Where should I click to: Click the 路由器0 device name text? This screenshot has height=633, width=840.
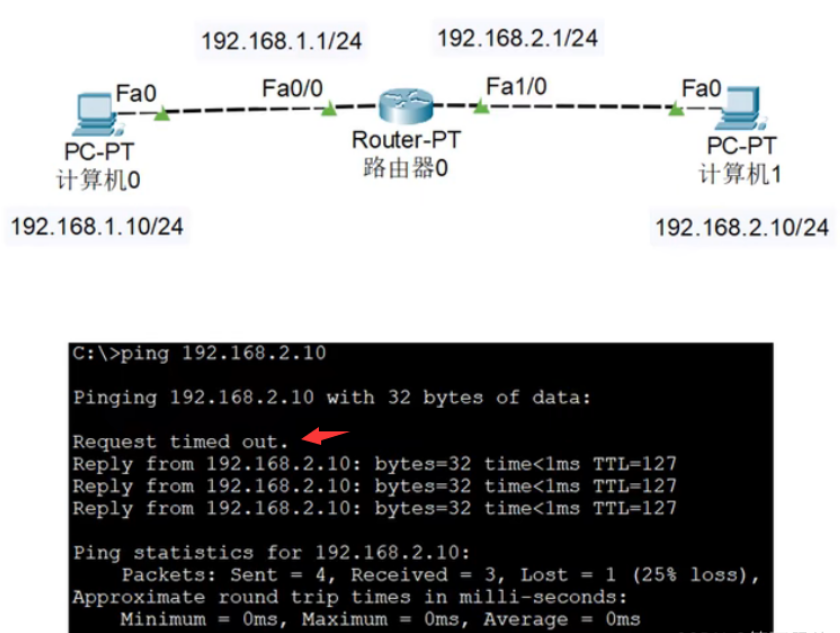pyautogui.click(x=405, y=168)
